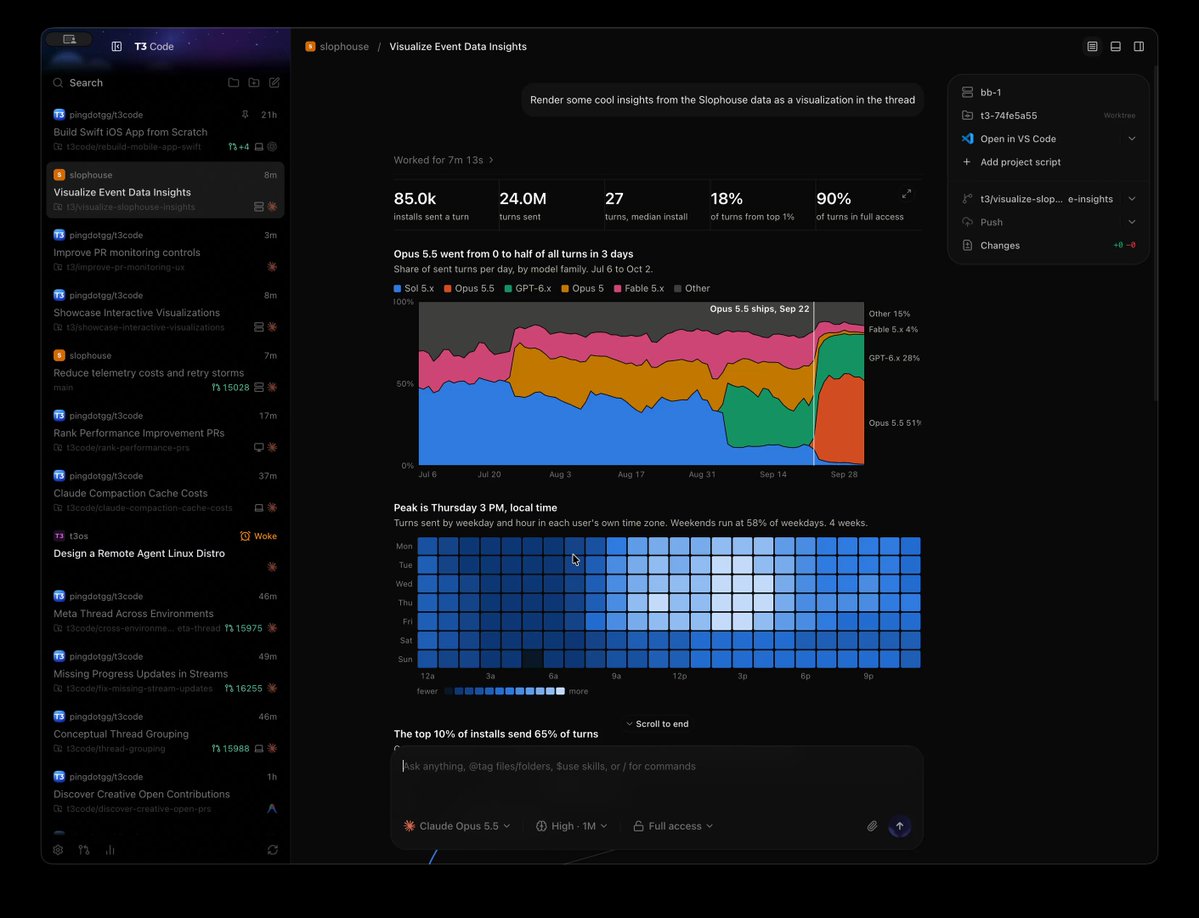Toggle the bottom panel layout icon
This screenshot has width=1199, height=918.
click(1116, 47)
